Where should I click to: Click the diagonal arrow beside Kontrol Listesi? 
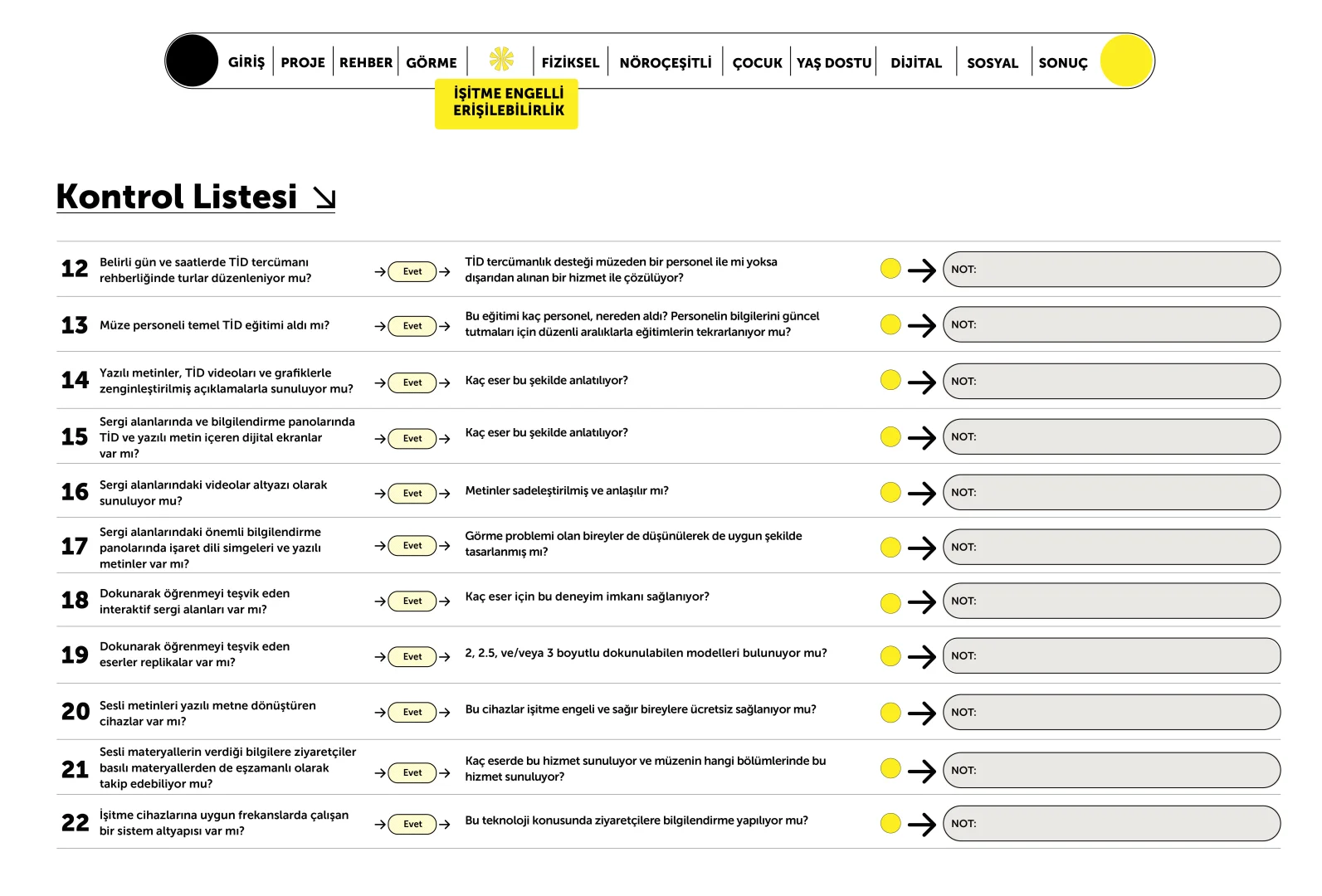point(324,197)
